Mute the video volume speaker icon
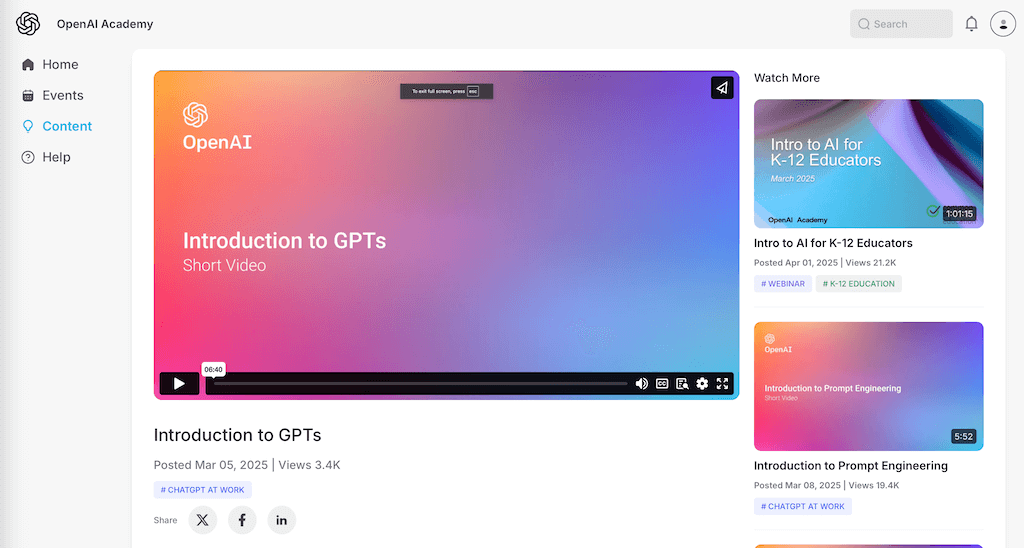The height and width of the screenshot is (548, 1024). click(x=641, y=383)
